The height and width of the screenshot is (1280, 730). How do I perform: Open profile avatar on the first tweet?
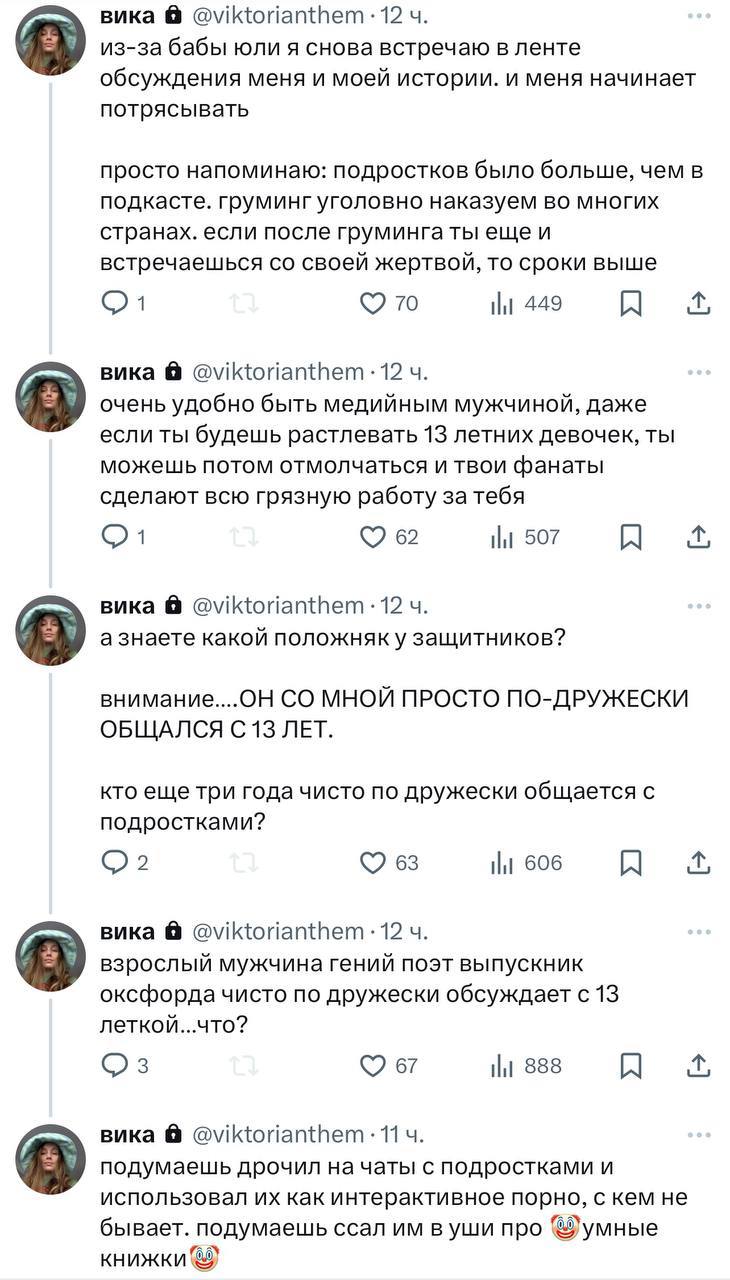50,40
